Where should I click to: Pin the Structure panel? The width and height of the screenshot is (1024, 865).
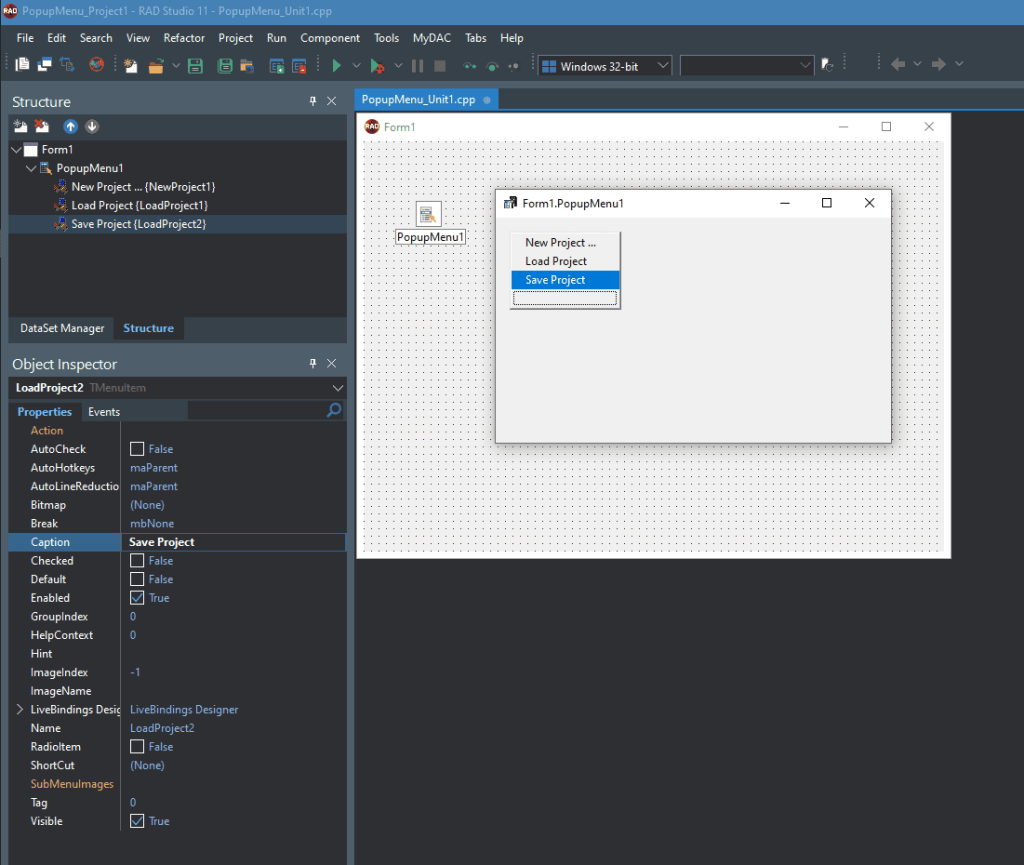313,101
